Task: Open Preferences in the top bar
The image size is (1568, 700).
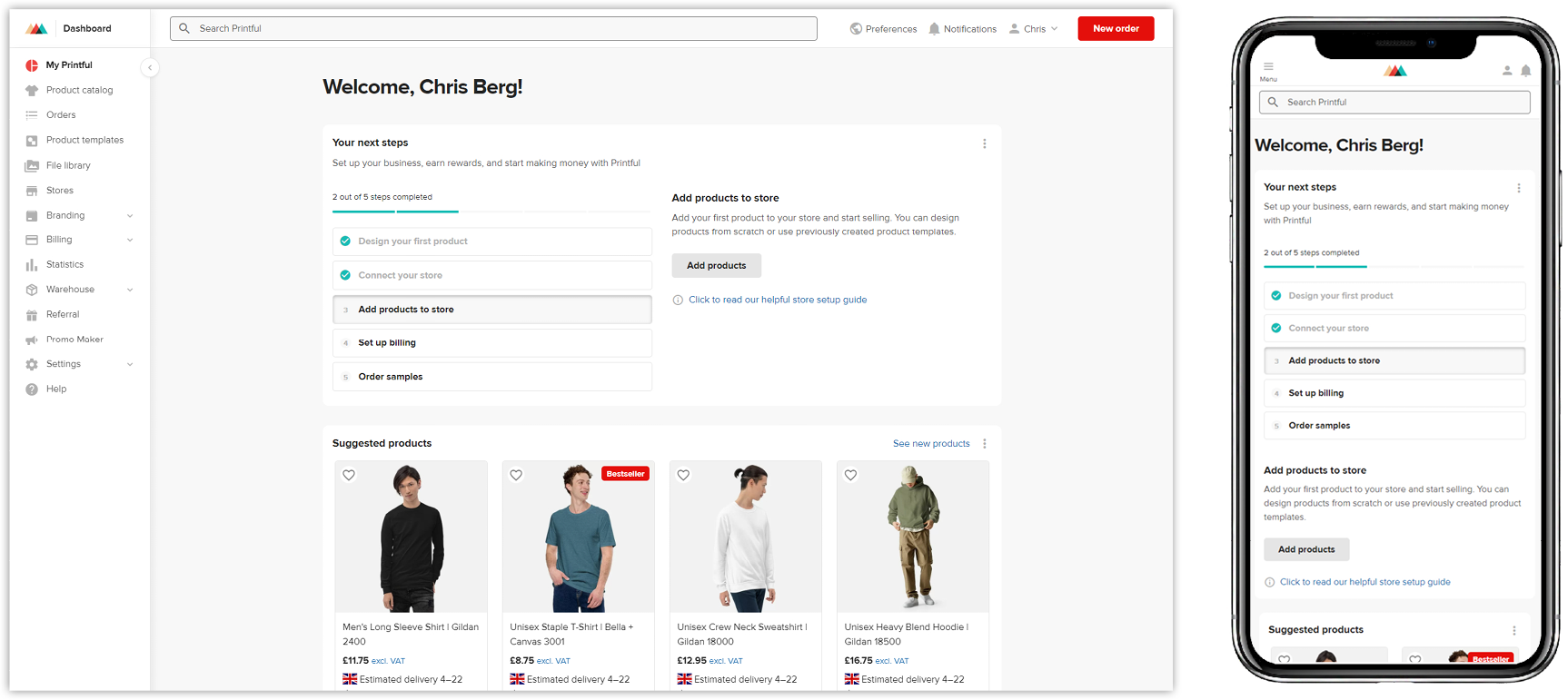Action: click(883, 29)
